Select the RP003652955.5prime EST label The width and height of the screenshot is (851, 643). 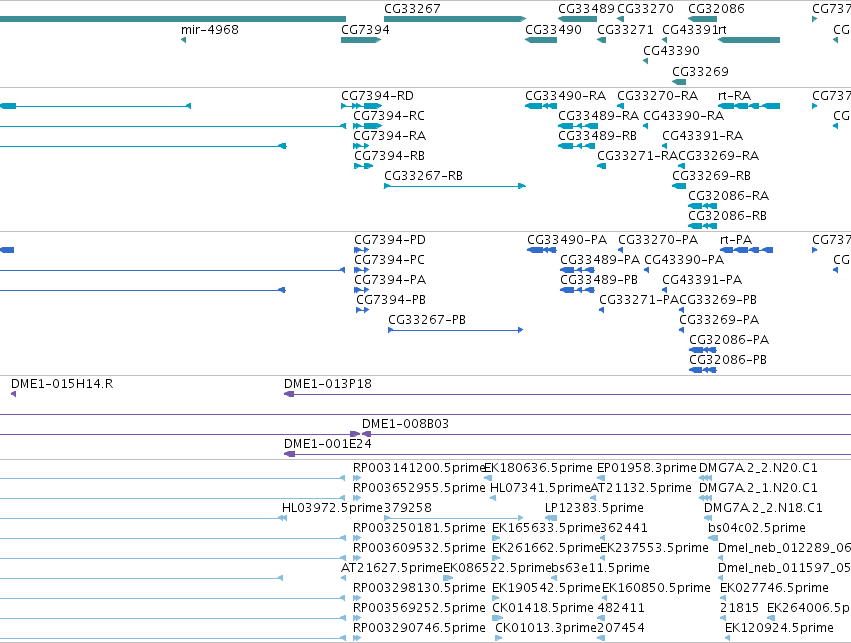point(419,488)
